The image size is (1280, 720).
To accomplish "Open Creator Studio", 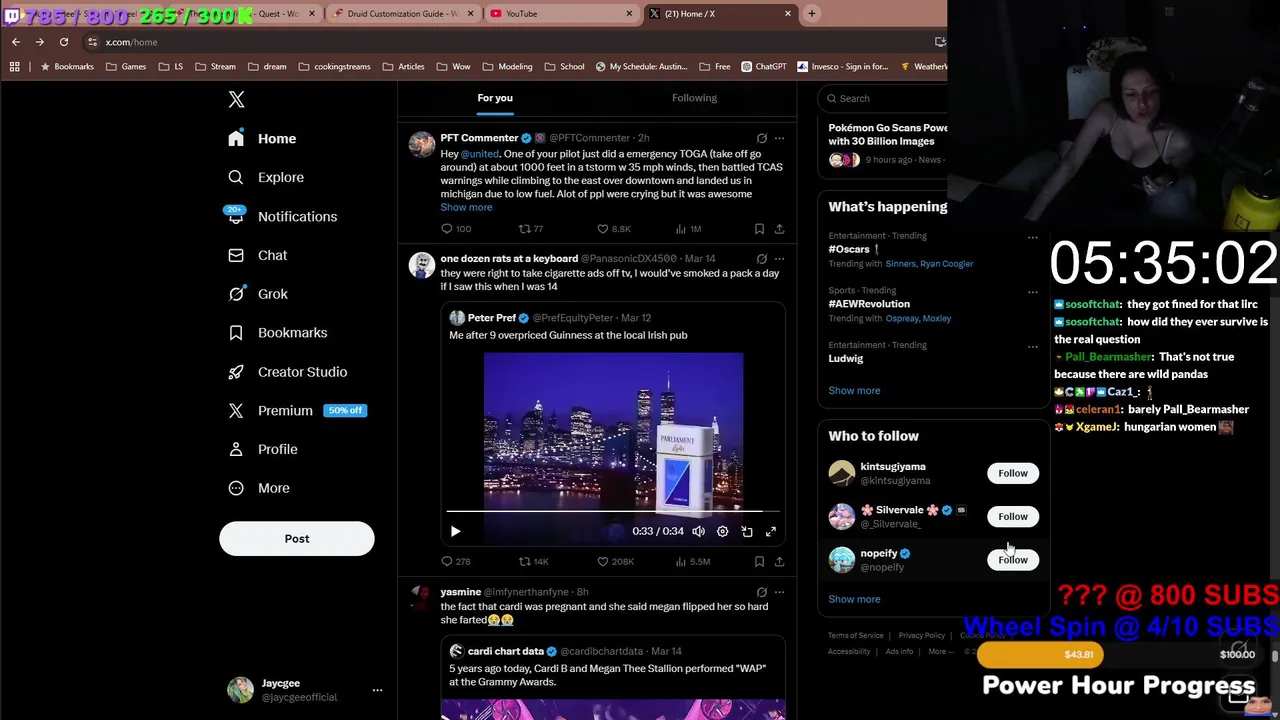I will click(287, 372).
